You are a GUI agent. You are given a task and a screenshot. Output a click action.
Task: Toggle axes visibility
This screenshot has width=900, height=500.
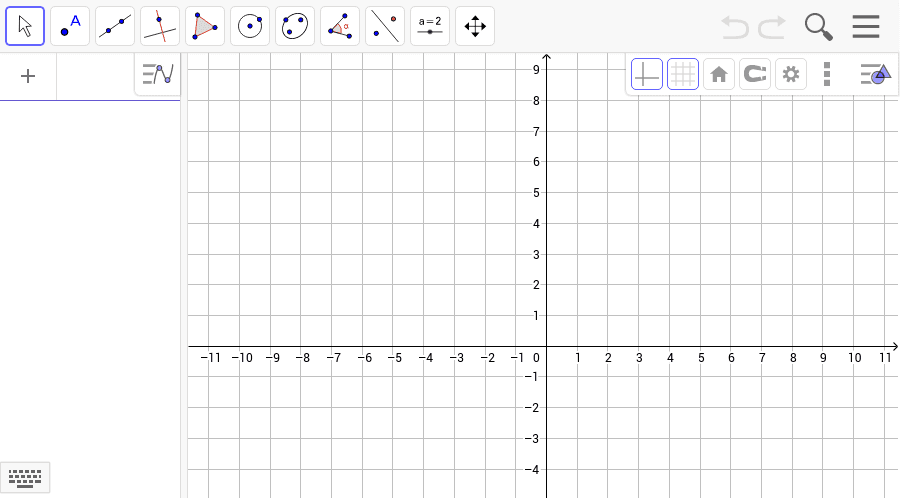647,74
